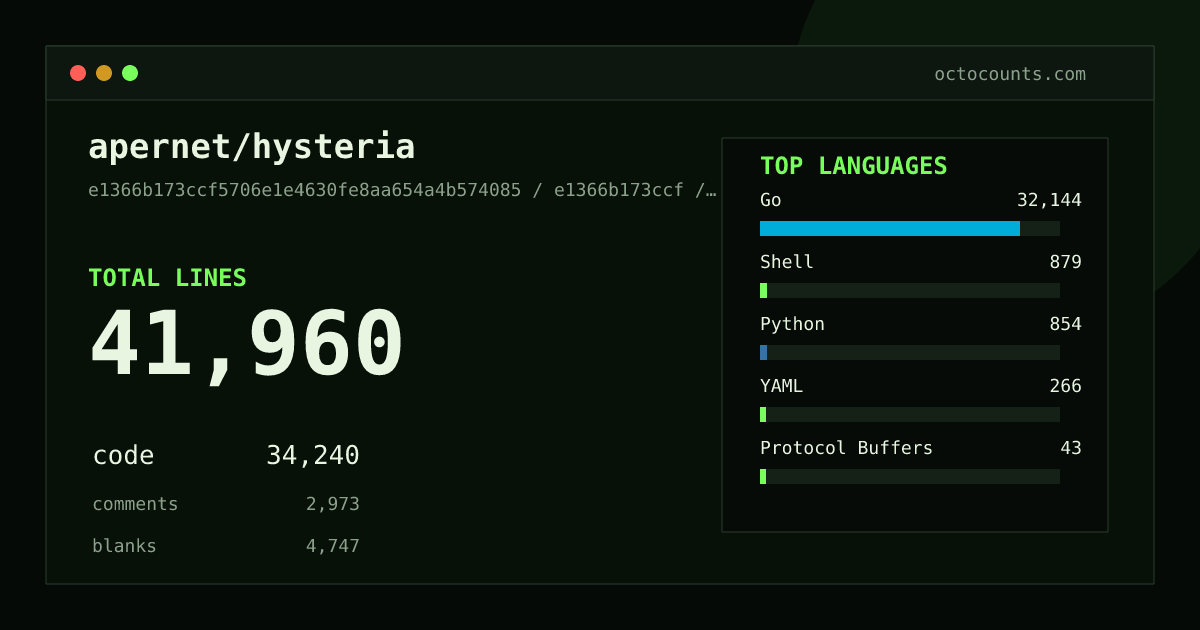
Task: Select the 266 YAML line count
Action: 1065,386
